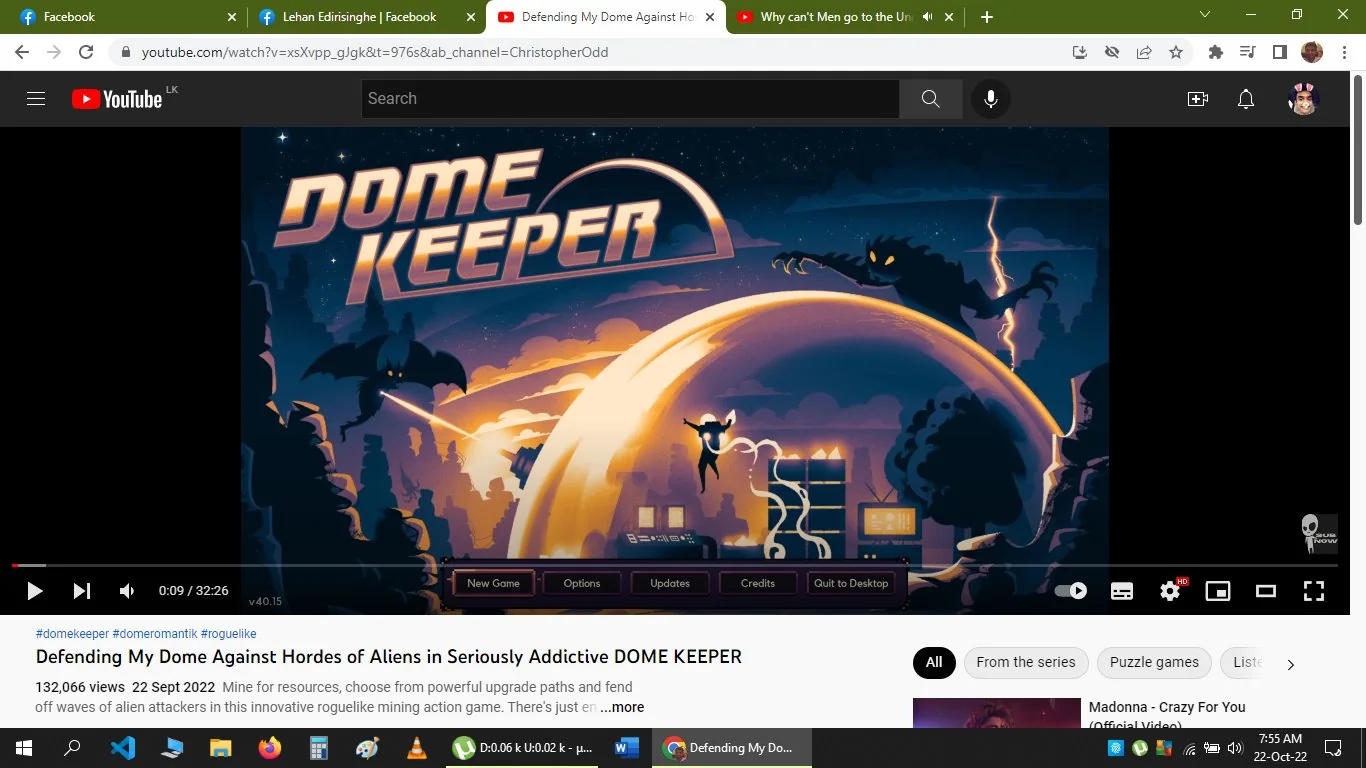The width and height of the screenshot is (1366, 768).
Task: Open the system volume control
Action: (1234, 748)
